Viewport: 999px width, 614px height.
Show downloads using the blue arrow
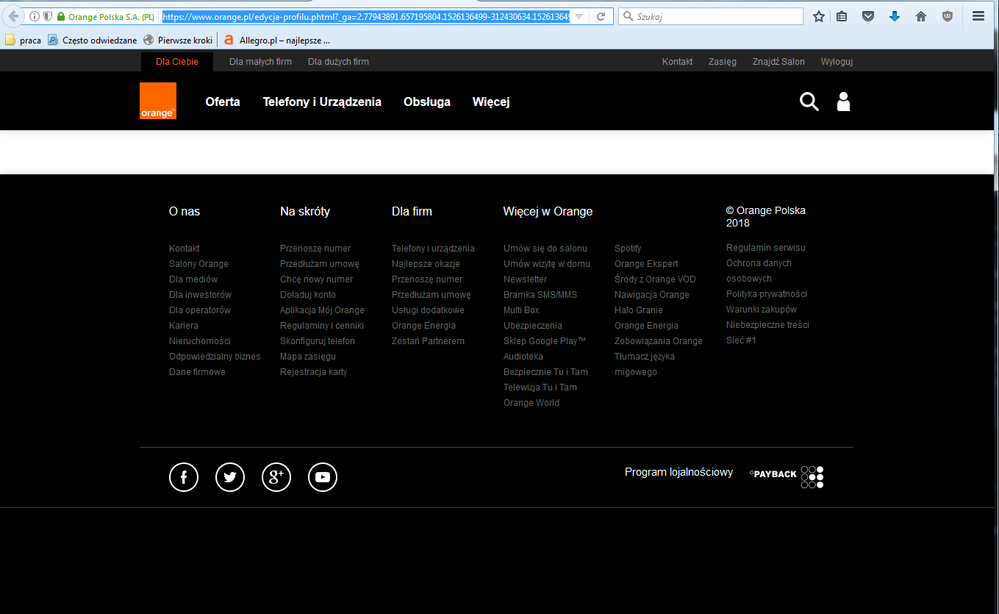point(894,17)
